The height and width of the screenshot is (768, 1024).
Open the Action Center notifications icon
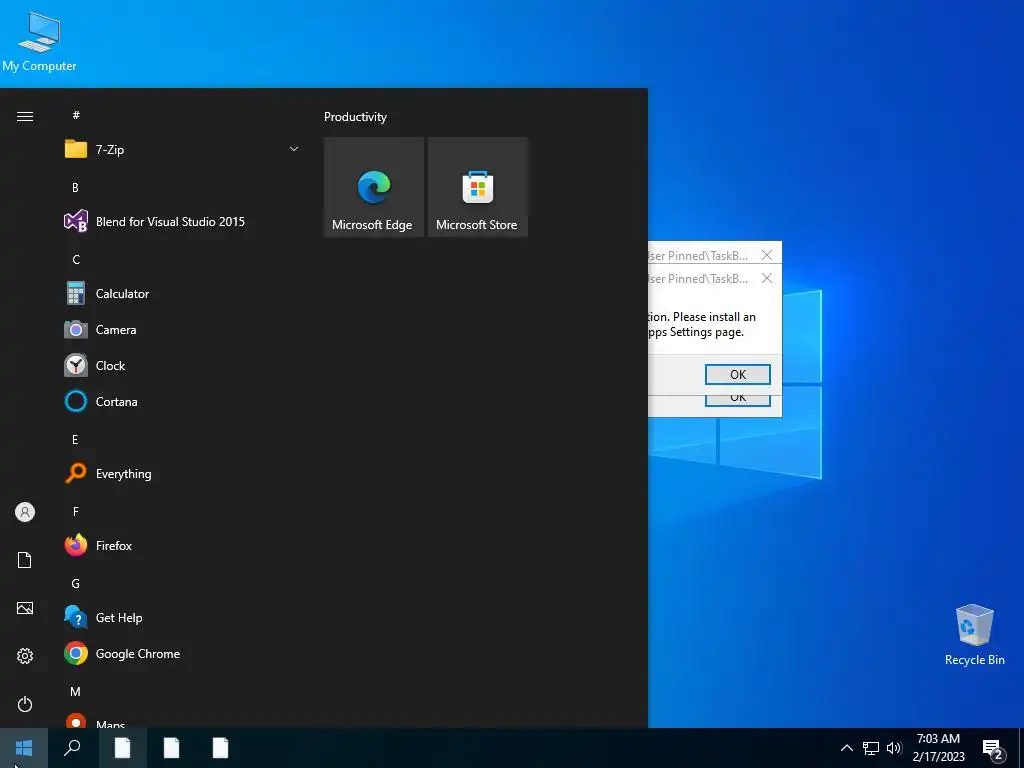[x=993, y=749]
